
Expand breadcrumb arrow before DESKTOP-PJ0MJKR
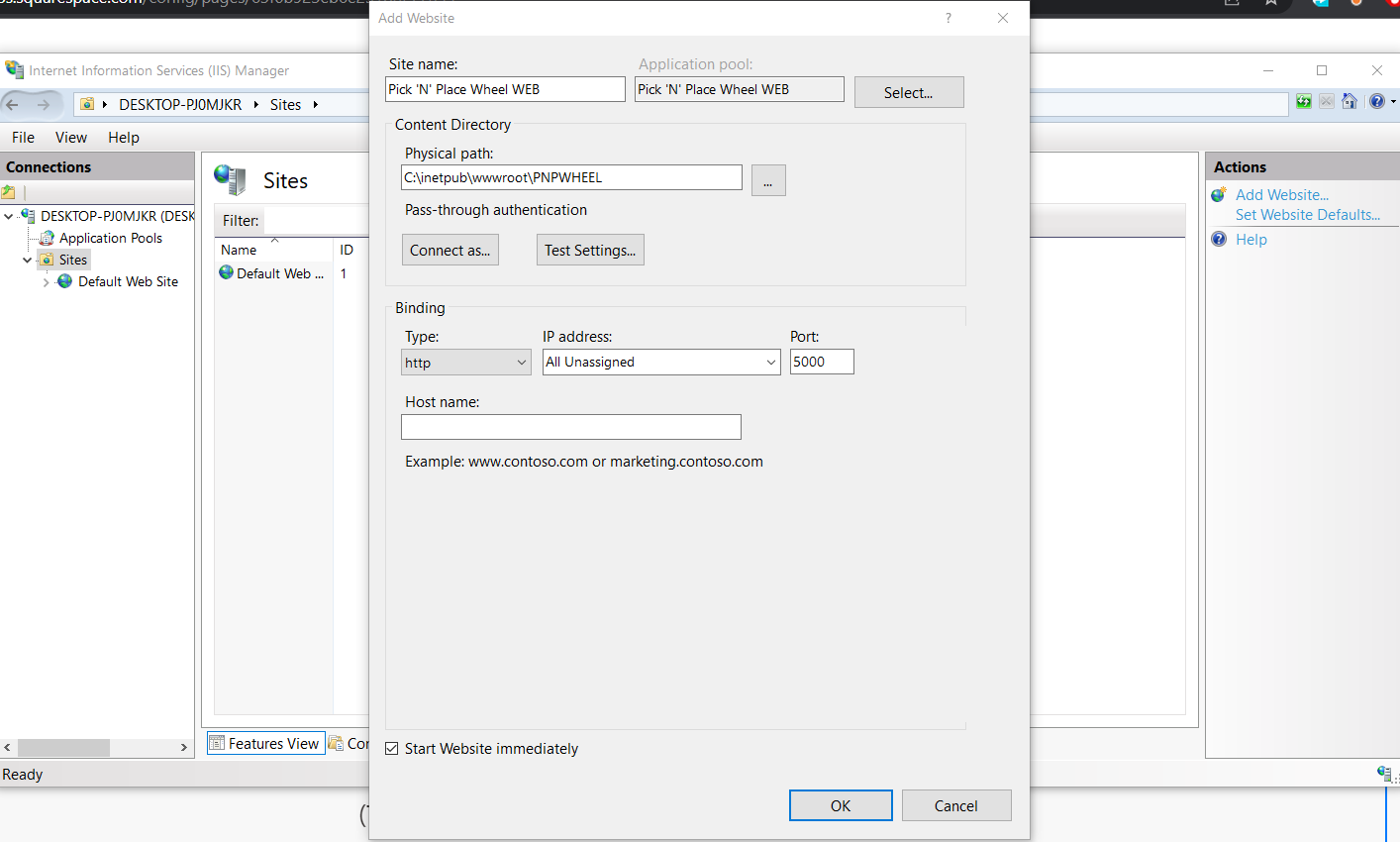pos(105,104)
